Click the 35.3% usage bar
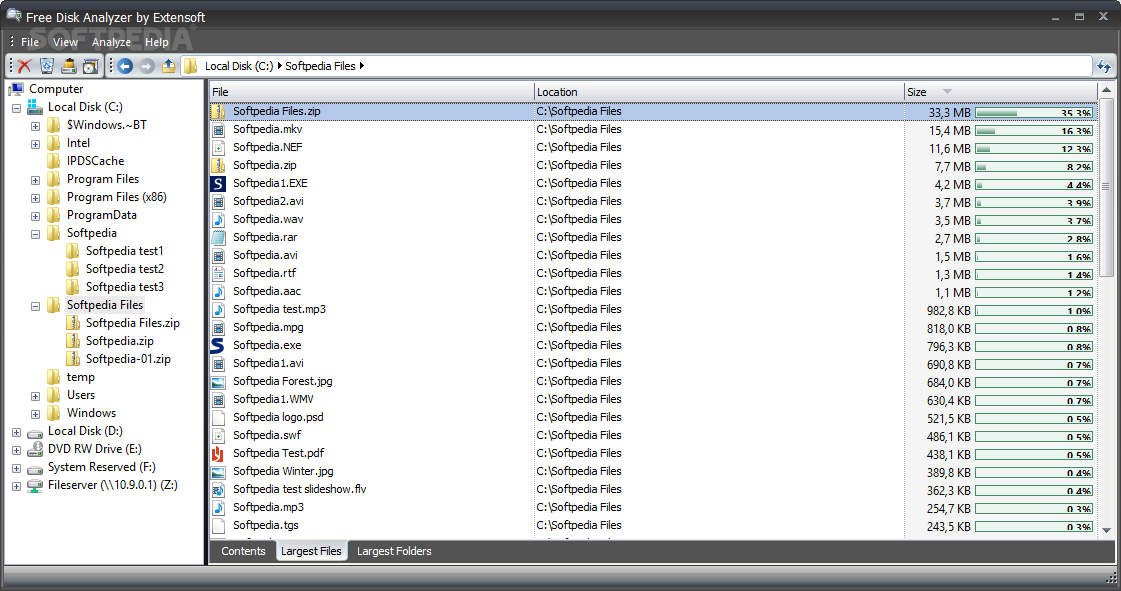 point(1034,113)
